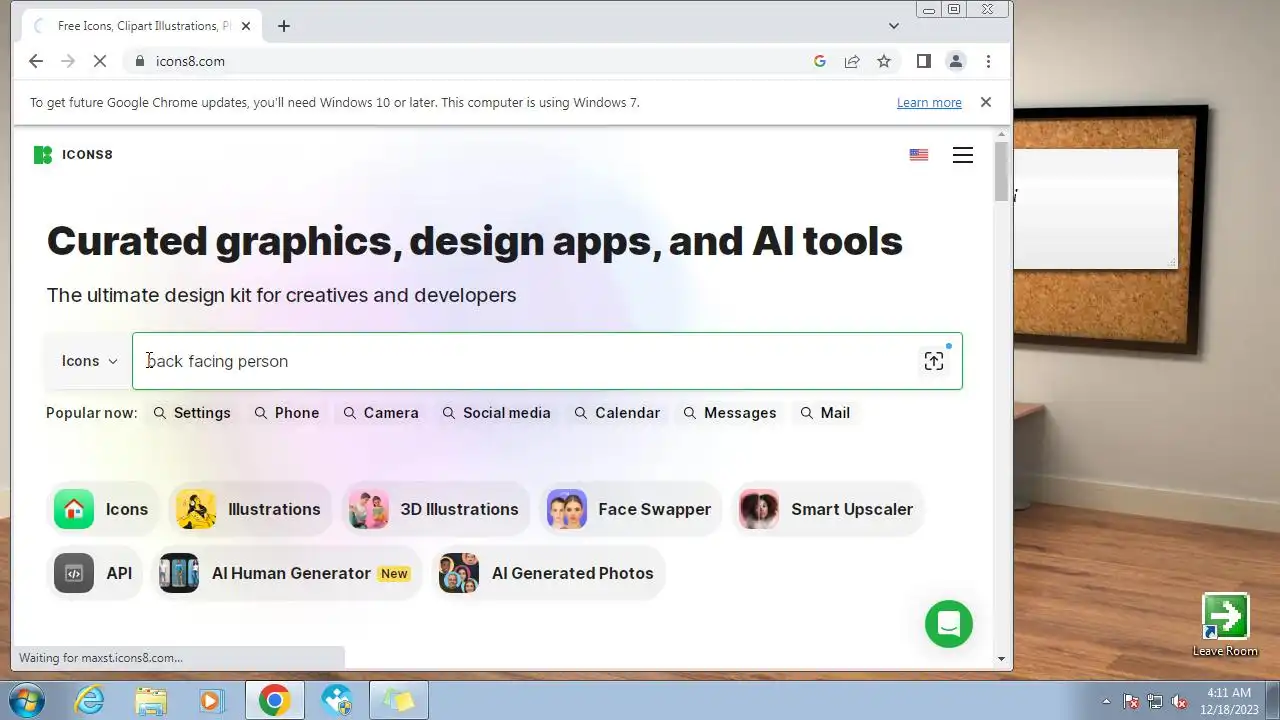
Task: Show hidden system tray icons
Action: [x=1106, y=701]
